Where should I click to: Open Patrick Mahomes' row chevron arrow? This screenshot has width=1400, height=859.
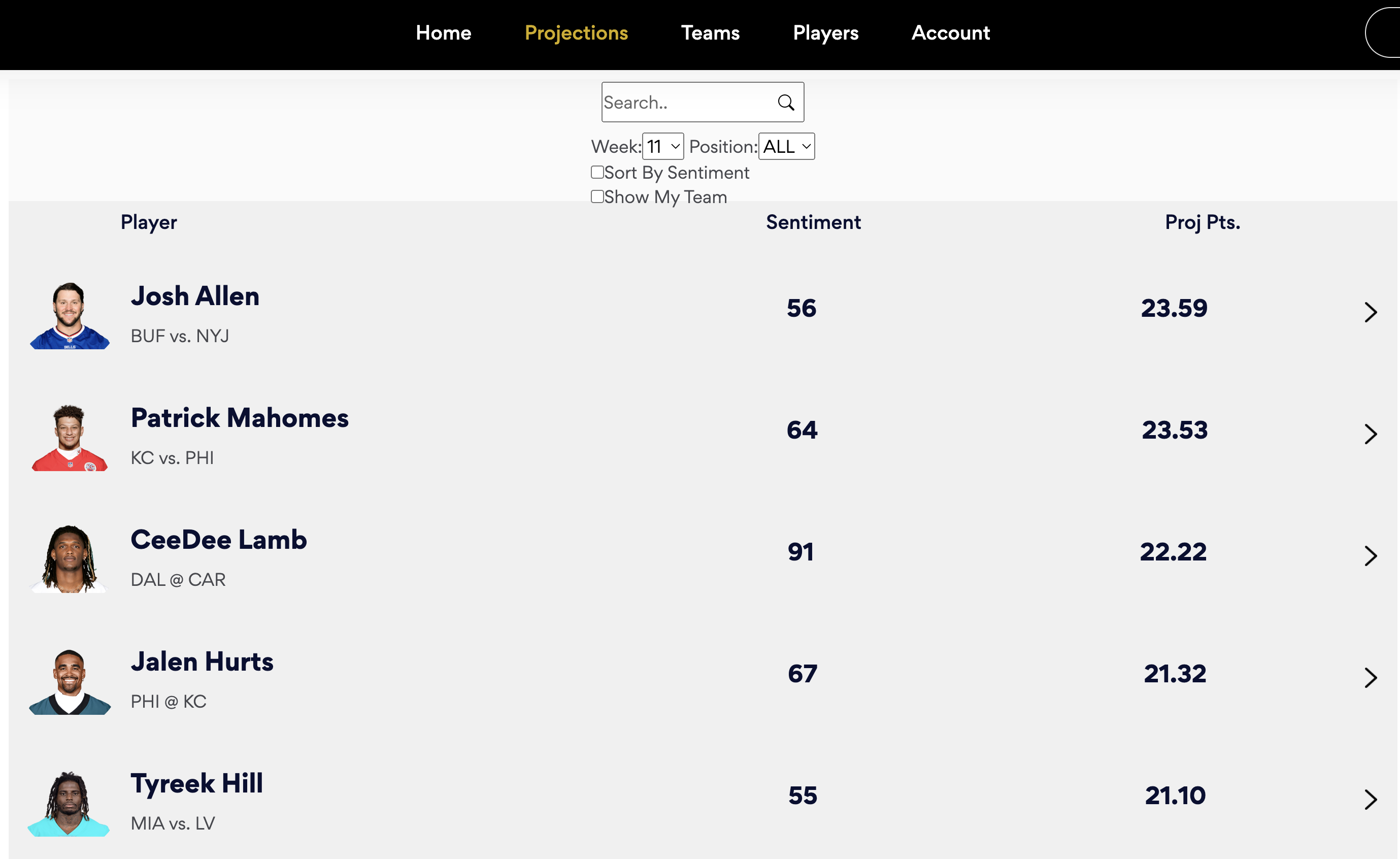1371,434
